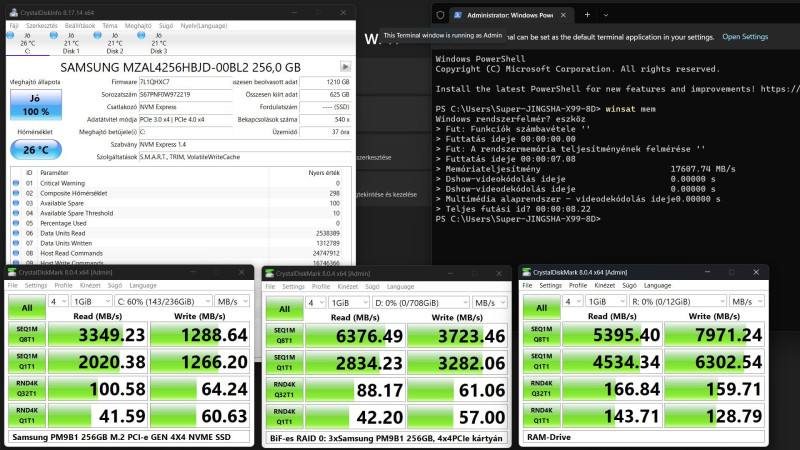Run SEQ1M Q1T1 test in D: CrystalDiskMark

(285, 363)
